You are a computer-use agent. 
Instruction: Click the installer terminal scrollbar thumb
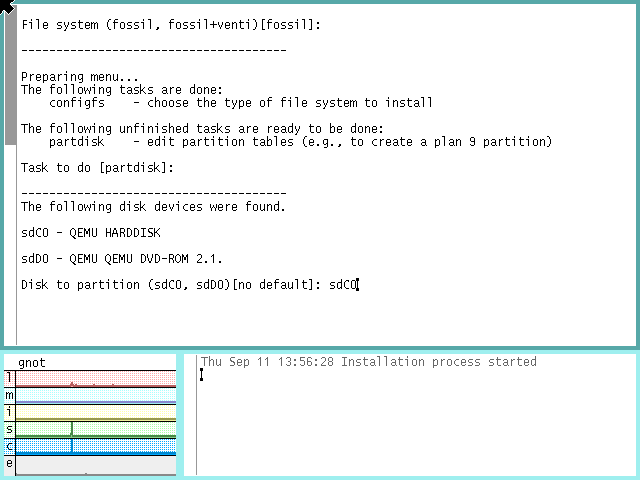tap(10, 80)
